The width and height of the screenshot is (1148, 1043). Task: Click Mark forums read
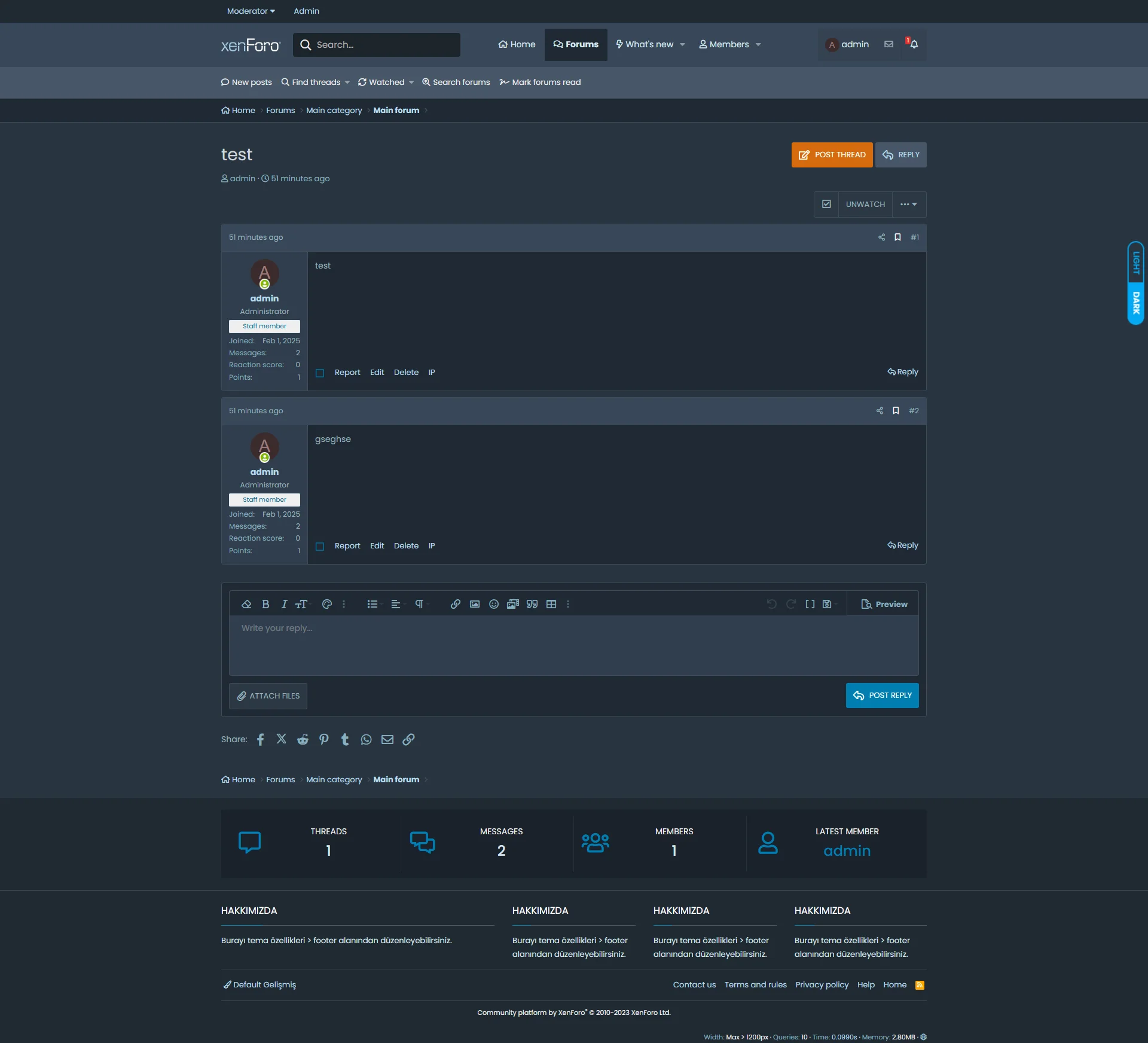pyautogui.click(x=541, y=83)
